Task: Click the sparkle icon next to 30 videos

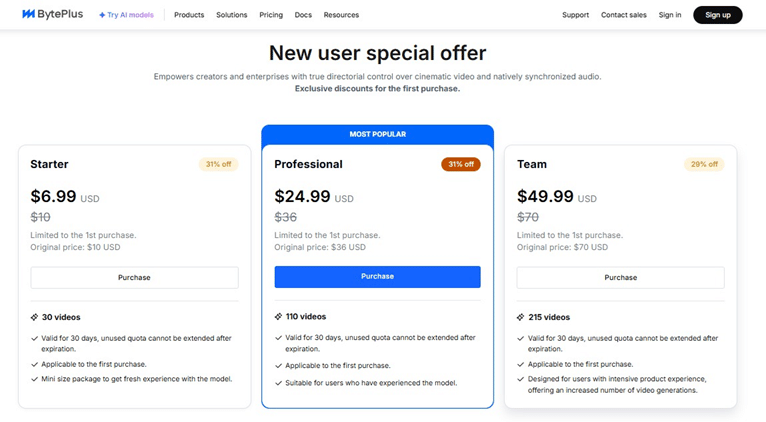Action: (35, 317)
